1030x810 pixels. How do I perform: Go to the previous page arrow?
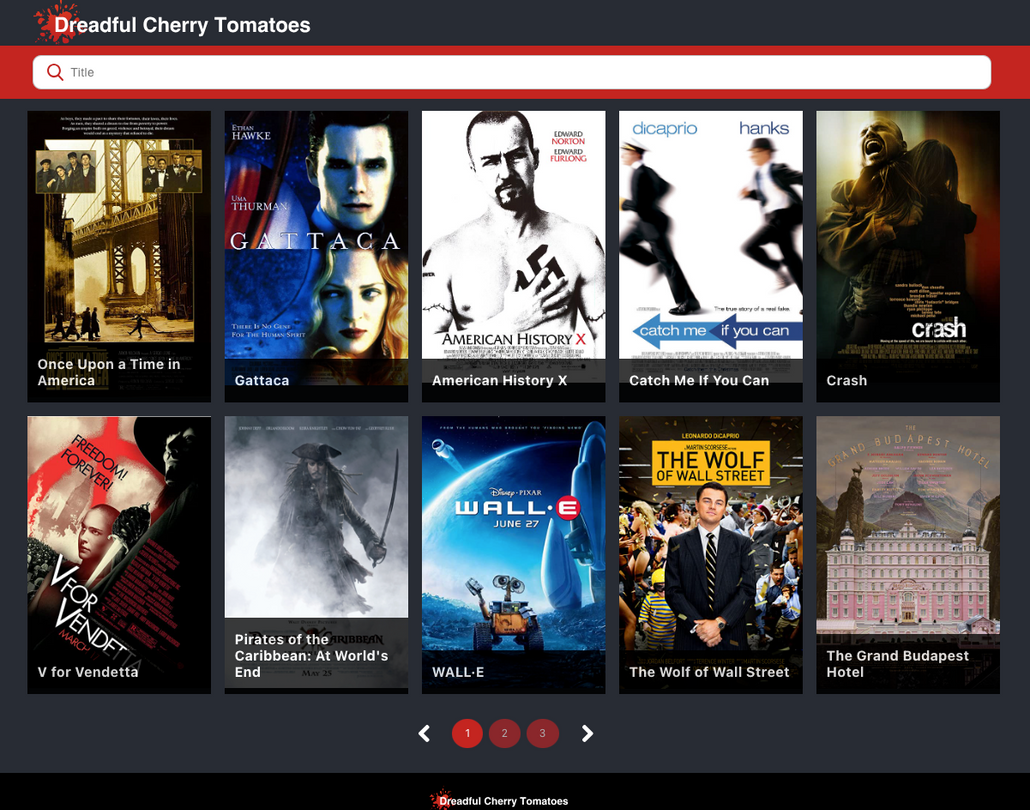pos(424,733)
